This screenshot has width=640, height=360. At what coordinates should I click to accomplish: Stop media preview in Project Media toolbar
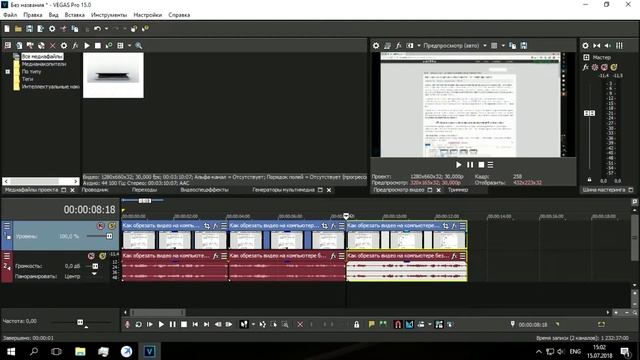point(98,46)
